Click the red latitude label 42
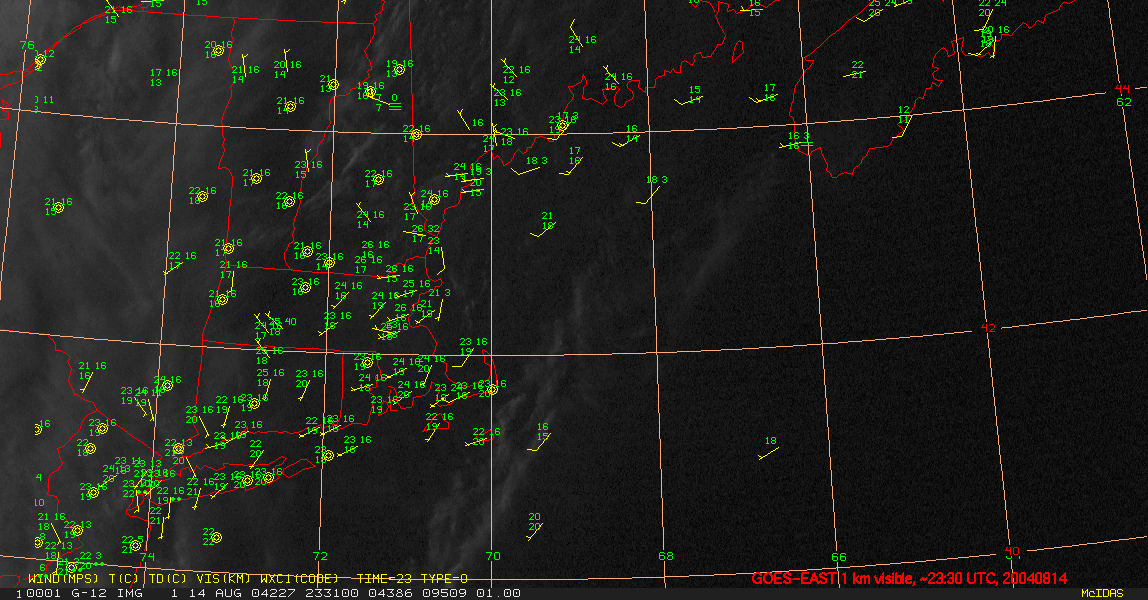1148x600 pixels. click(x=988, y=328)
